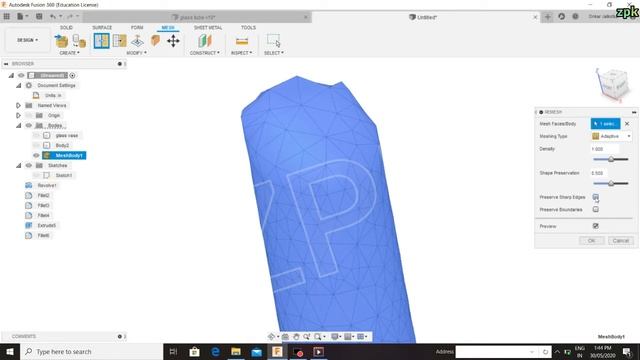
Task: Click the Save icon in the title toolbar
Action: (x=39, y=17)
